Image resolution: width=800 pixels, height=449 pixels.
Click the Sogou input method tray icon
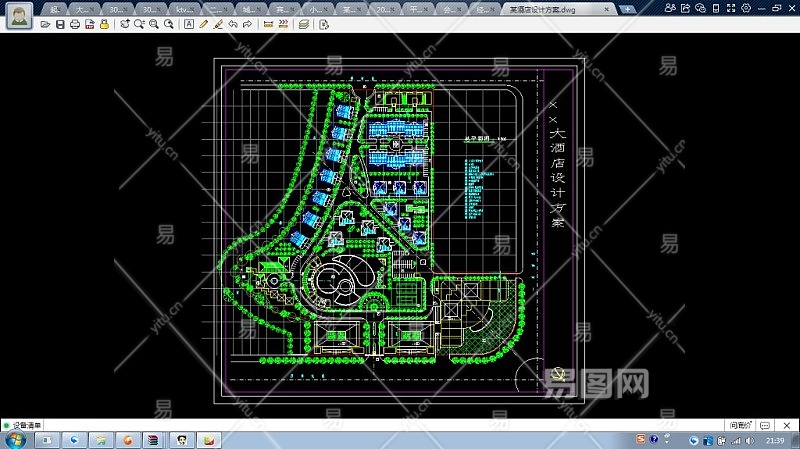(641, 439)
